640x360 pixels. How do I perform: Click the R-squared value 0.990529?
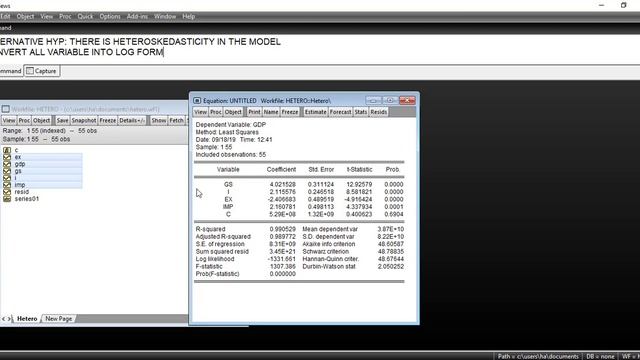[282, 229]
